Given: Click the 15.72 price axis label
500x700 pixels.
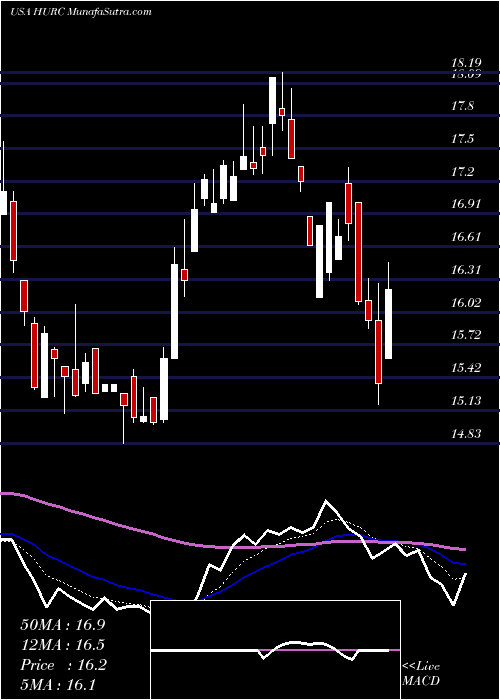Looking at the screenshot, I should click(x=466, y=335).
